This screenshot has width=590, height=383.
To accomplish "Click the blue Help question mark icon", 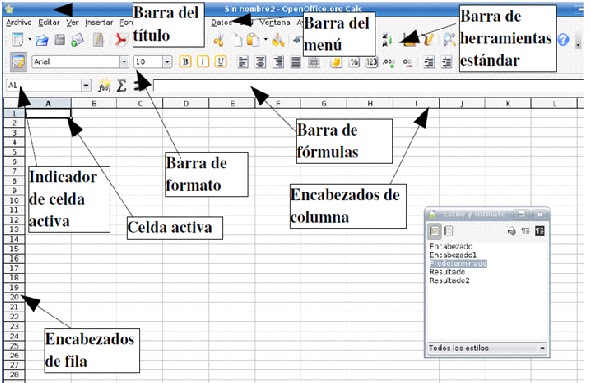I will pos(563,40).
